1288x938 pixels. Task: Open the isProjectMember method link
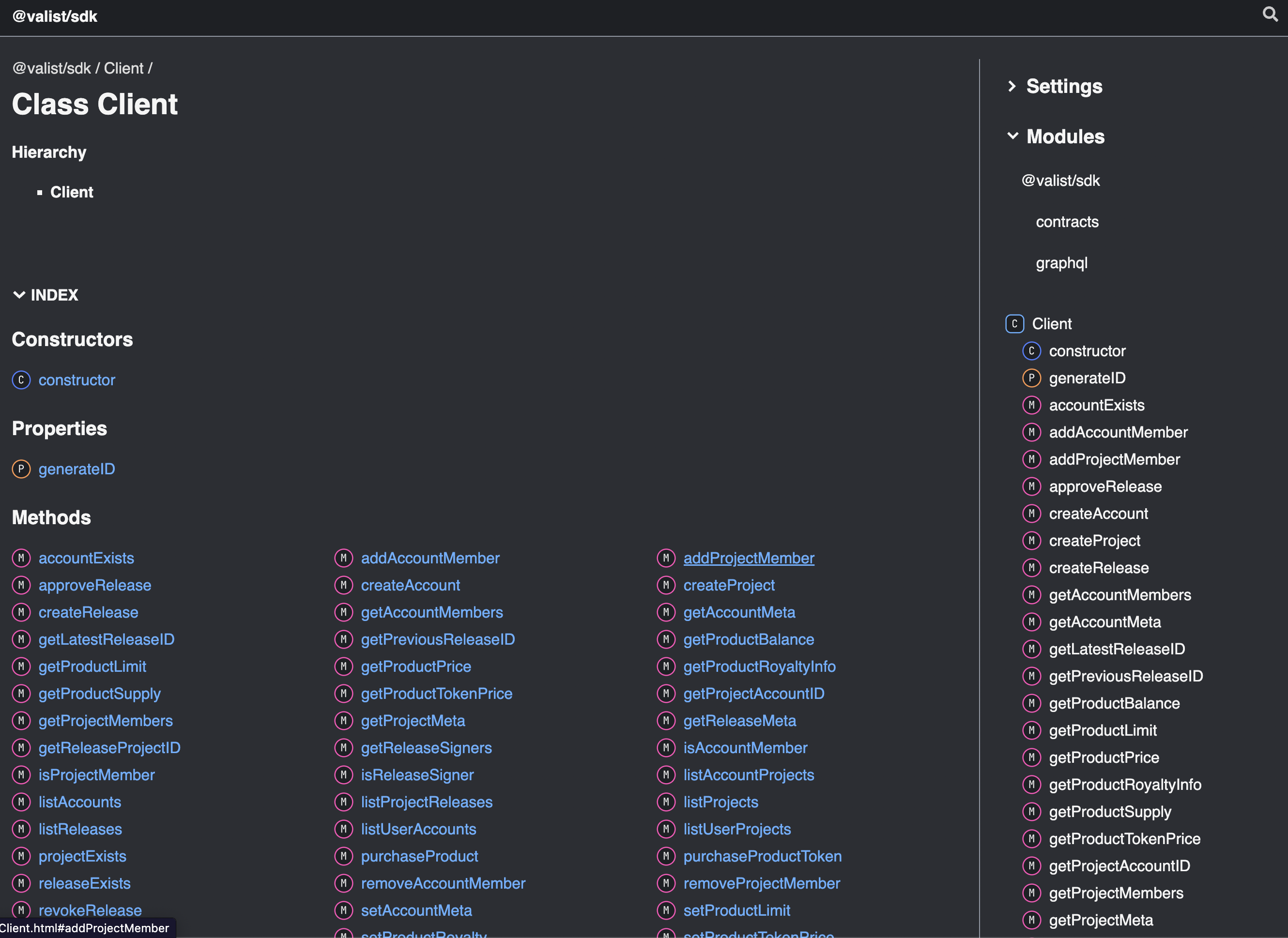(96, 775)
